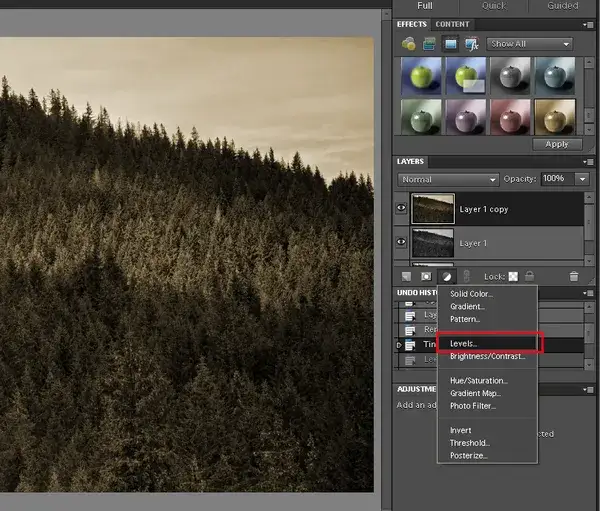Click the create new layer icon
This screenshot has height=511, width=600.
tap(407, 275)
